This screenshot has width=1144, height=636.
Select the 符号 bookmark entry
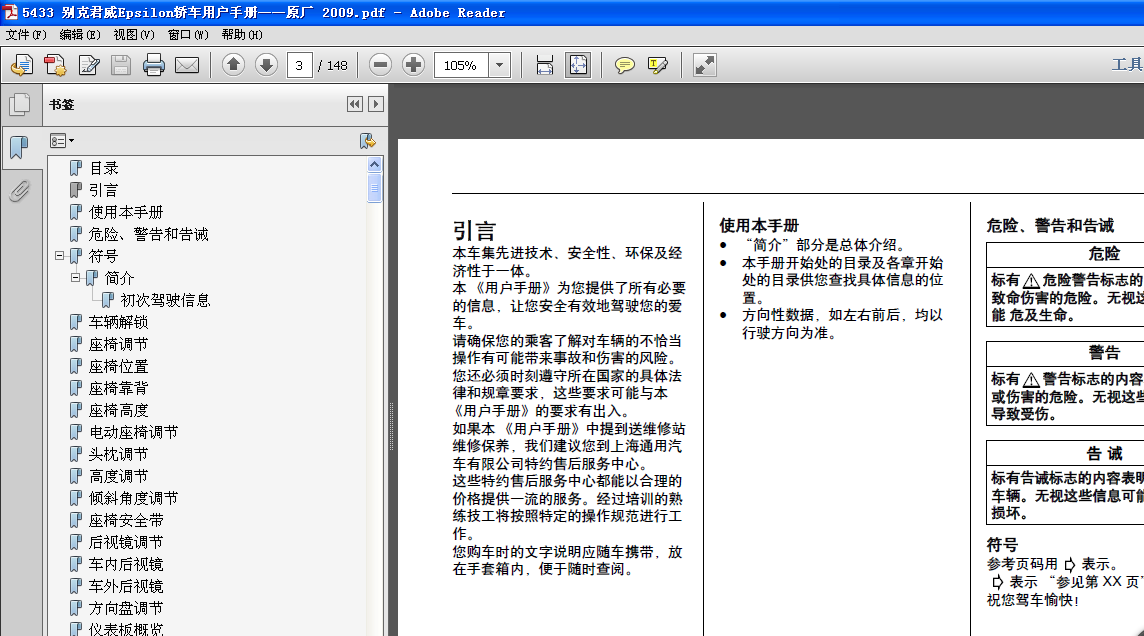click(103, 256)
